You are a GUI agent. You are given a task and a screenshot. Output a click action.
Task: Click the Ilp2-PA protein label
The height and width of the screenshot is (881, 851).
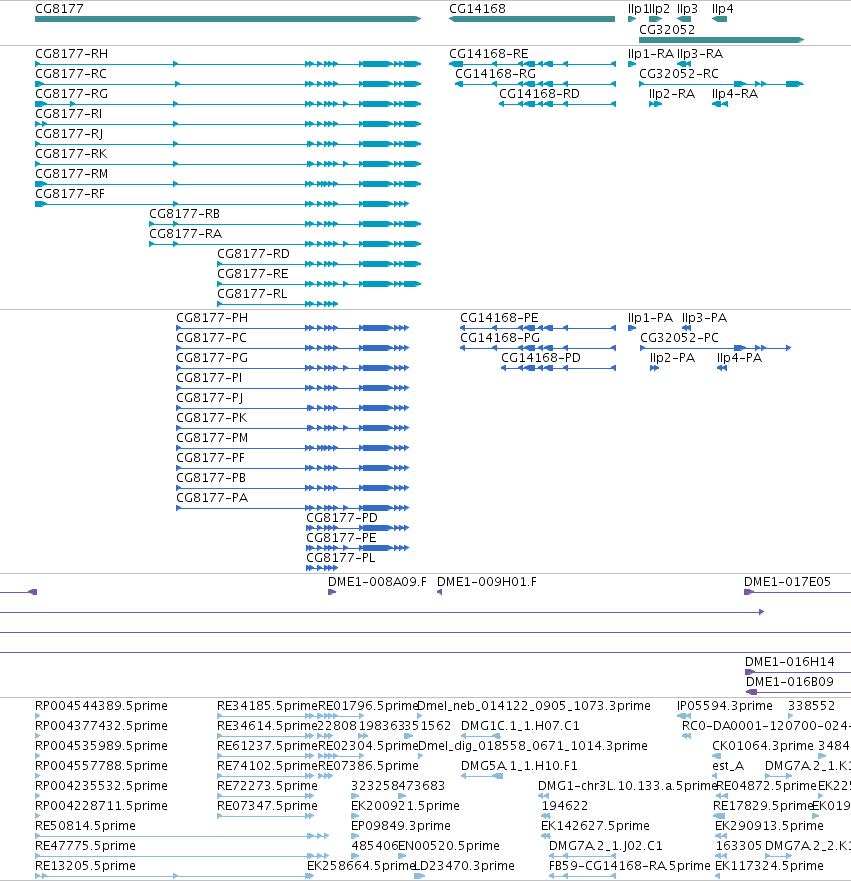coord(672,358)
